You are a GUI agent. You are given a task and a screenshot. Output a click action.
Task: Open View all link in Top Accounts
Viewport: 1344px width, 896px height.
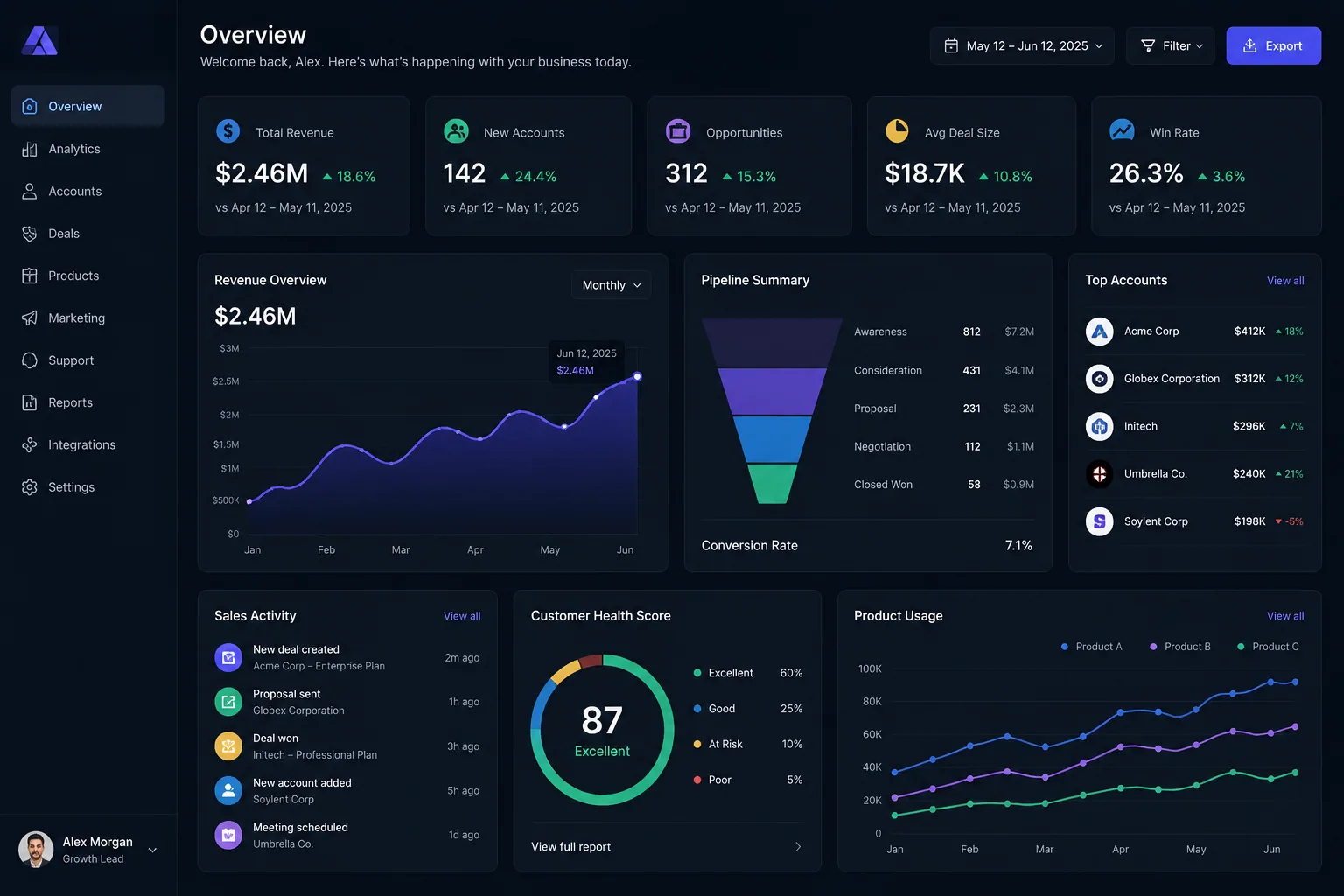tap(1285, 281)
